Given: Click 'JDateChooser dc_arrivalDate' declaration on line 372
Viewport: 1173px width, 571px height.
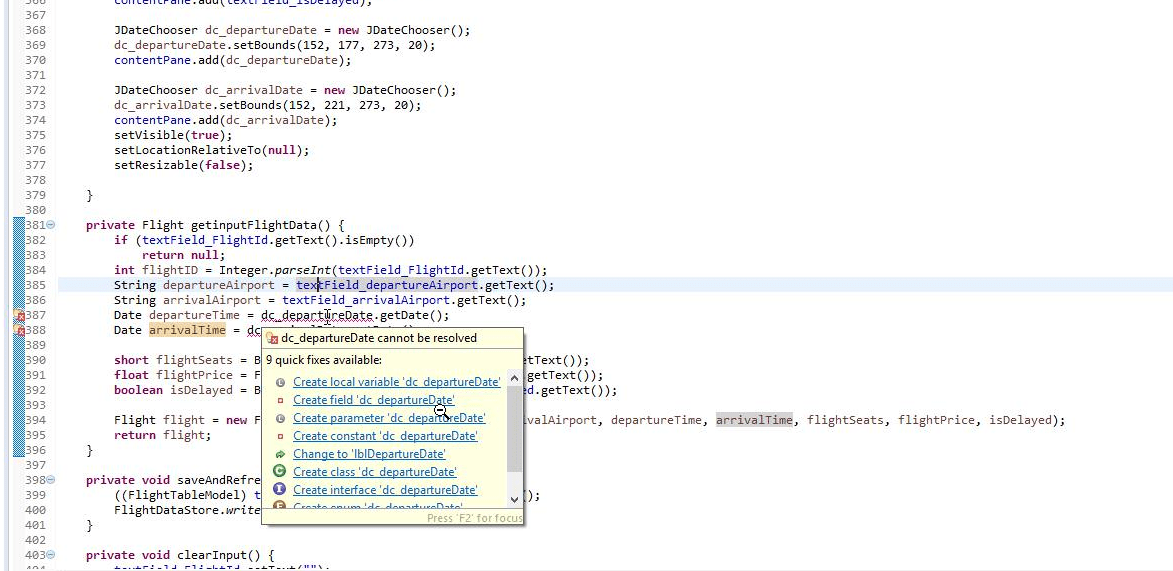Looking at the screenshot, I should [x=209, y=90].
